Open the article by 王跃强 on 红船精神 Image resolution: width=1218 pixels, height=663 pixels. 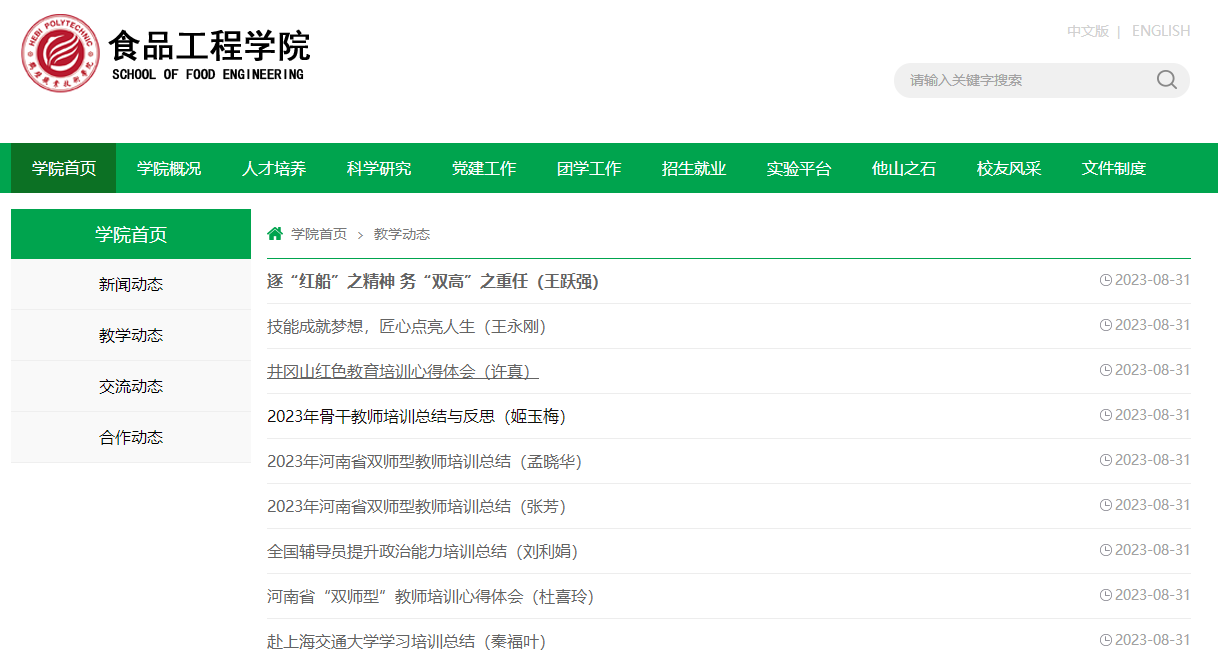pyautogui.click(x=432, y=282)
